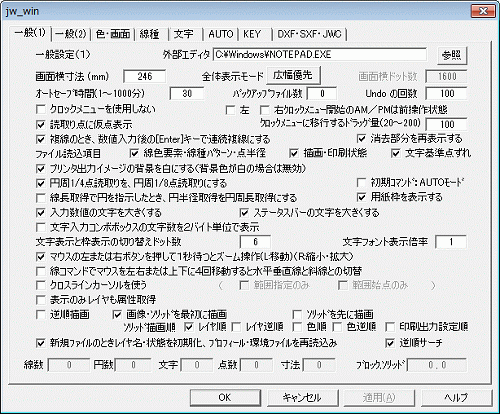Toggle 右クロックメニュー開始のAM/PM checkbox
500x414 pixels.
click(x=265, y=110)
